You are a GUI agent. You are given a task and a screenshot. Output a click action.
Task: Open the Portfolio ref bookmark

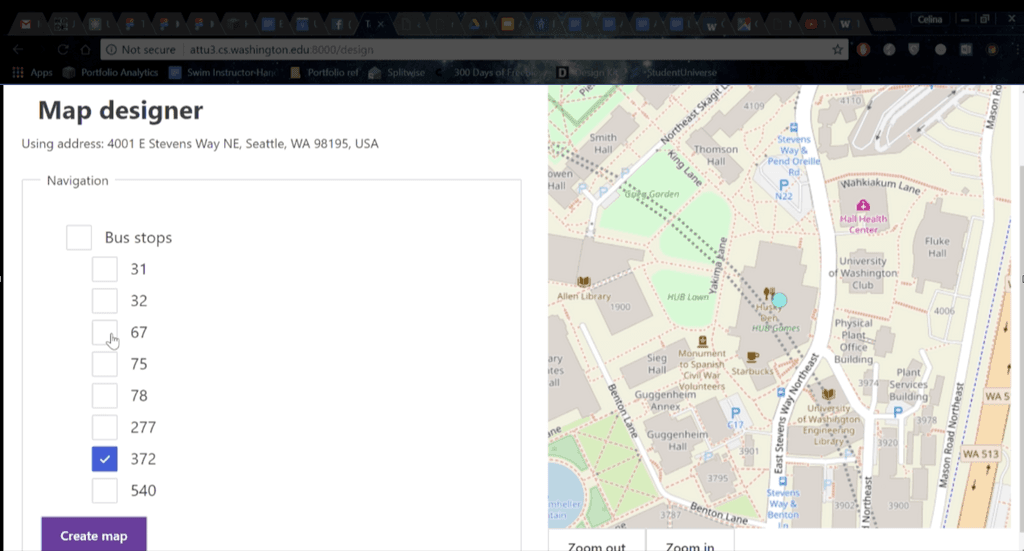point(325,72)
